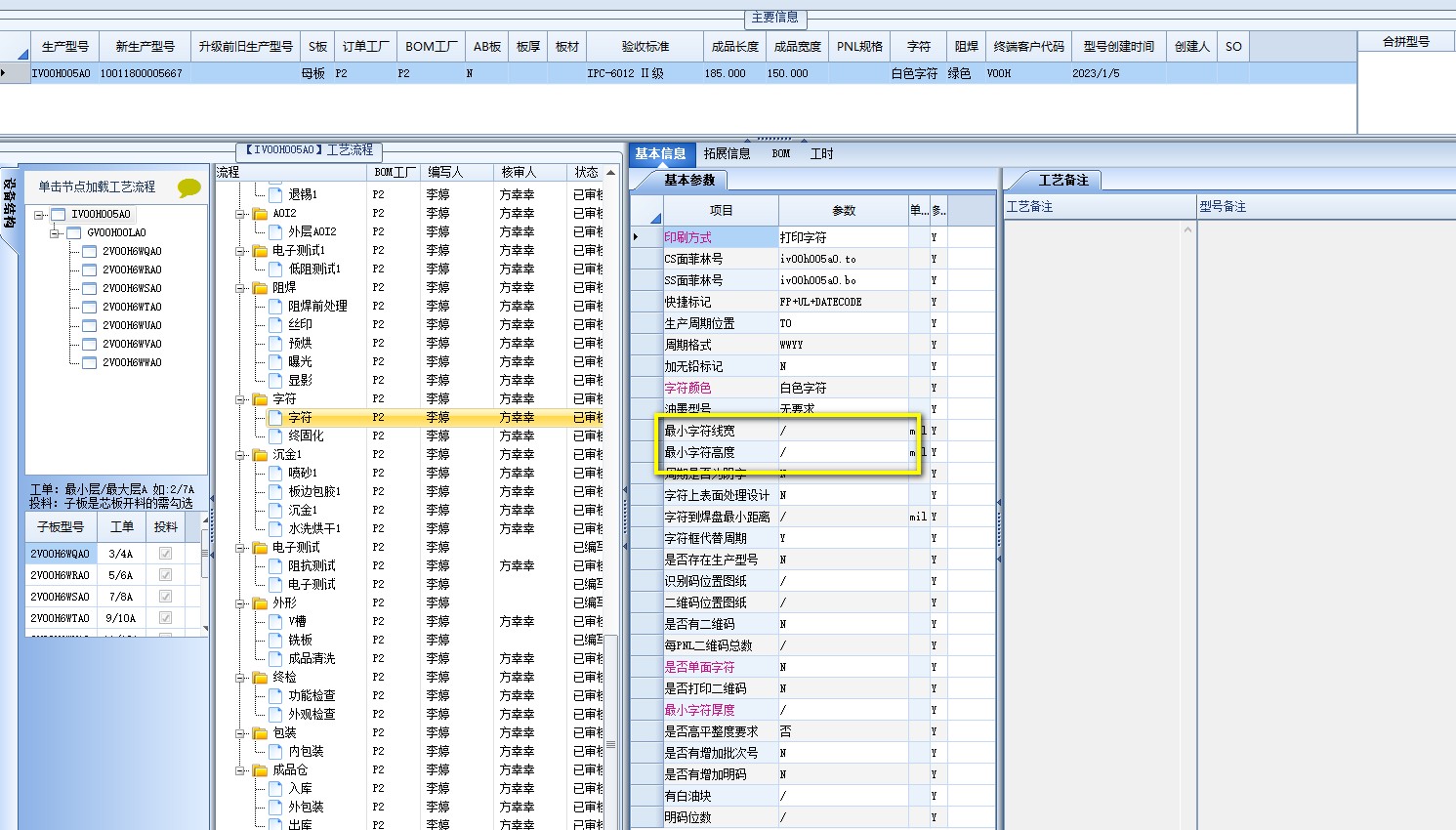Click the 曝光 step document icon
Screen dimensions: 1456x830
[x=275, y=361]
